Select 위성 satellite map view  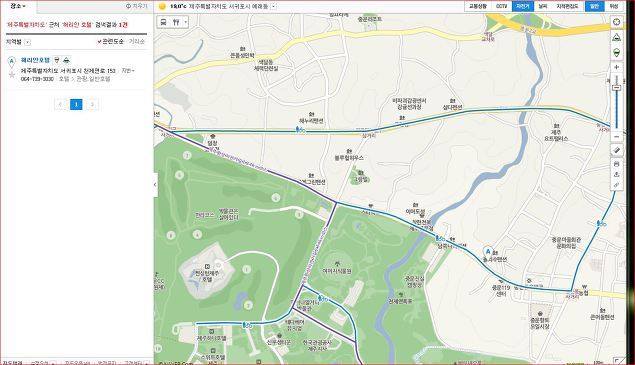tap(614, 6)
